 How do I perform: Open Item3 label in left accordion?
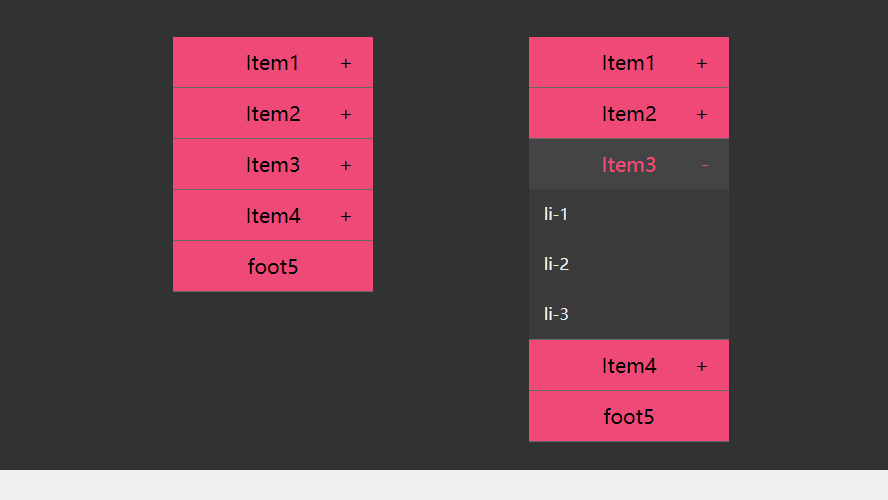(272, 165)
